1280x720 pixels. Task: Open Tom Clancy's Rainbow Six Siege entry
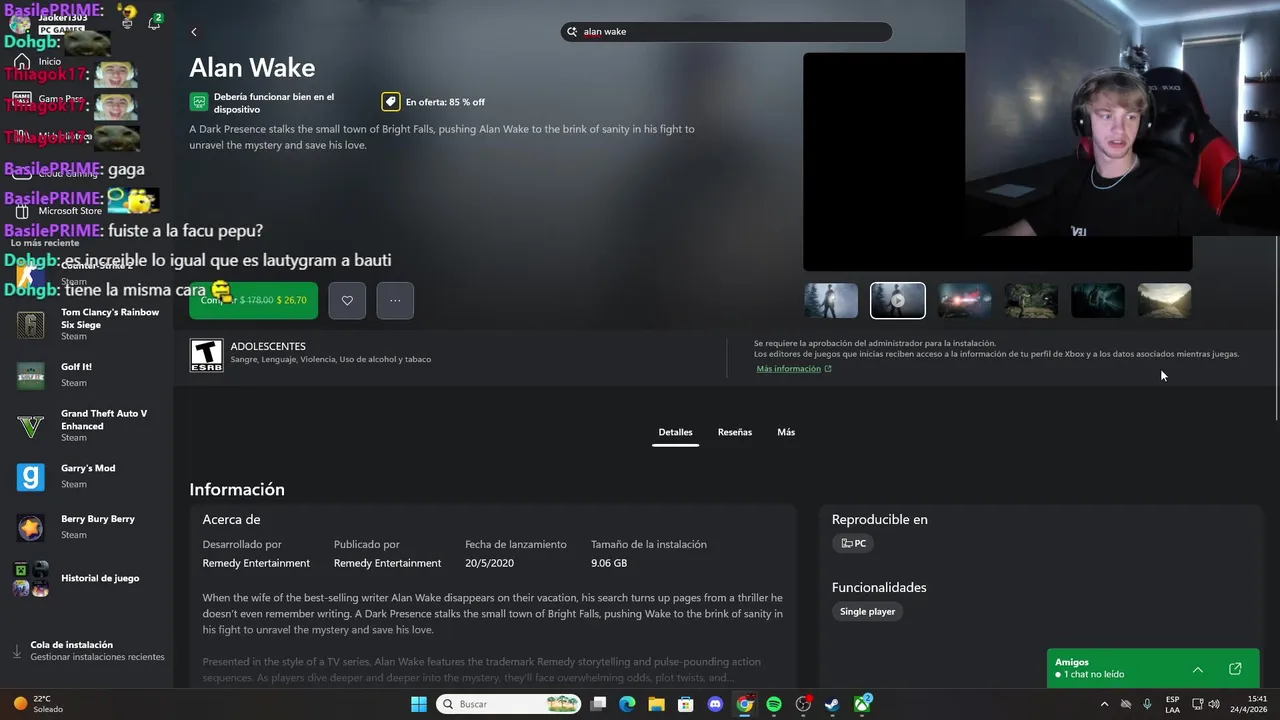(87, 324)
